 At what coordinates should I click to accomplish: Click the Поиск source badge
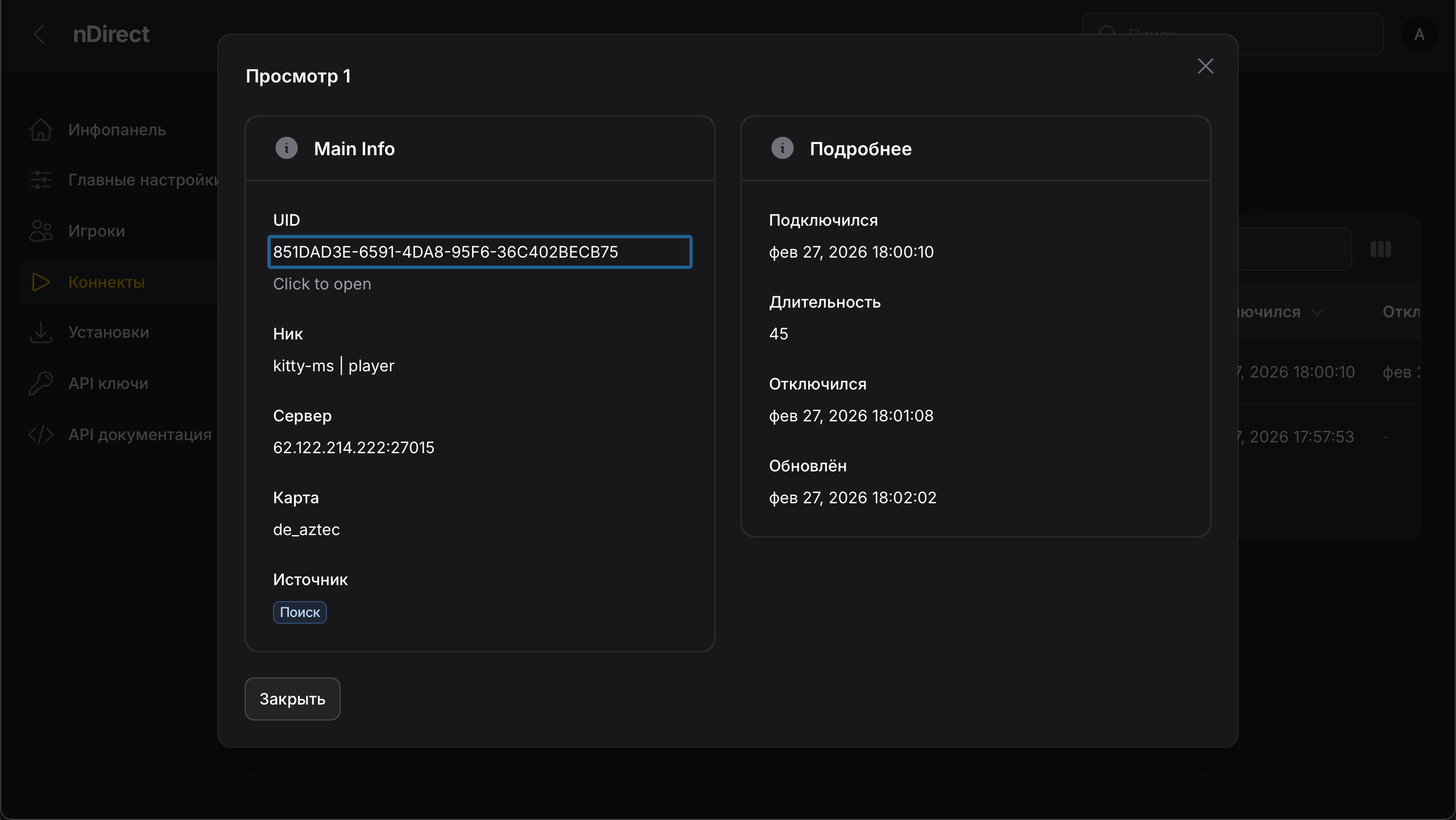click(x=300, y=612)
